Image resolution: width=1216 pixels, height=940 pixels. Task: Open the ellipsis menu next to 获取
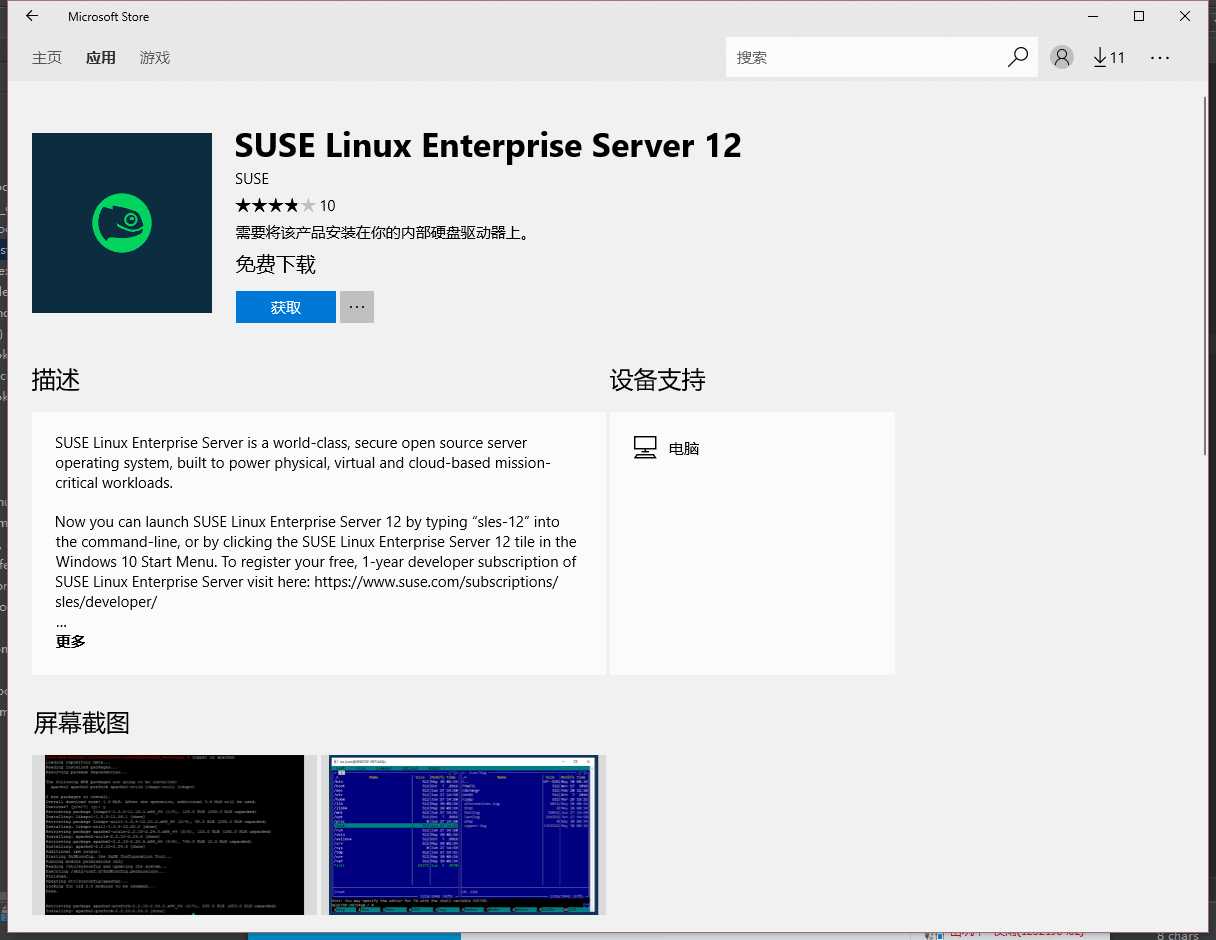[357, 307]
